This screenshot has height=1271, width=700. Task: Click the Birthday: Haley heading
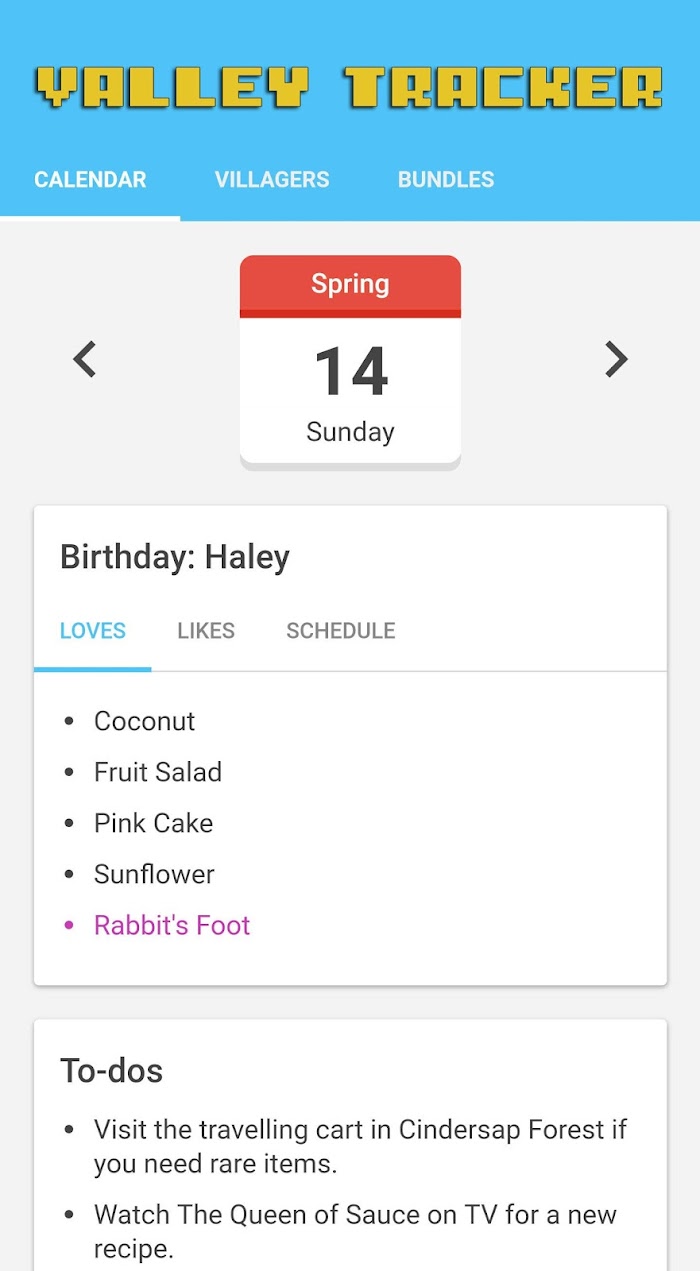[175, 557]
